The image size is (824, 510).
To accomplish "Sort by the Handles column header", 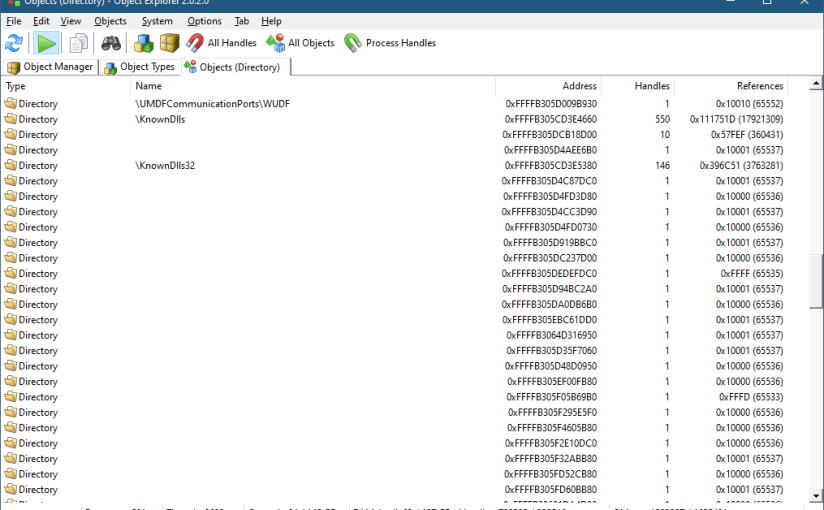I will (x=637, y=86).
